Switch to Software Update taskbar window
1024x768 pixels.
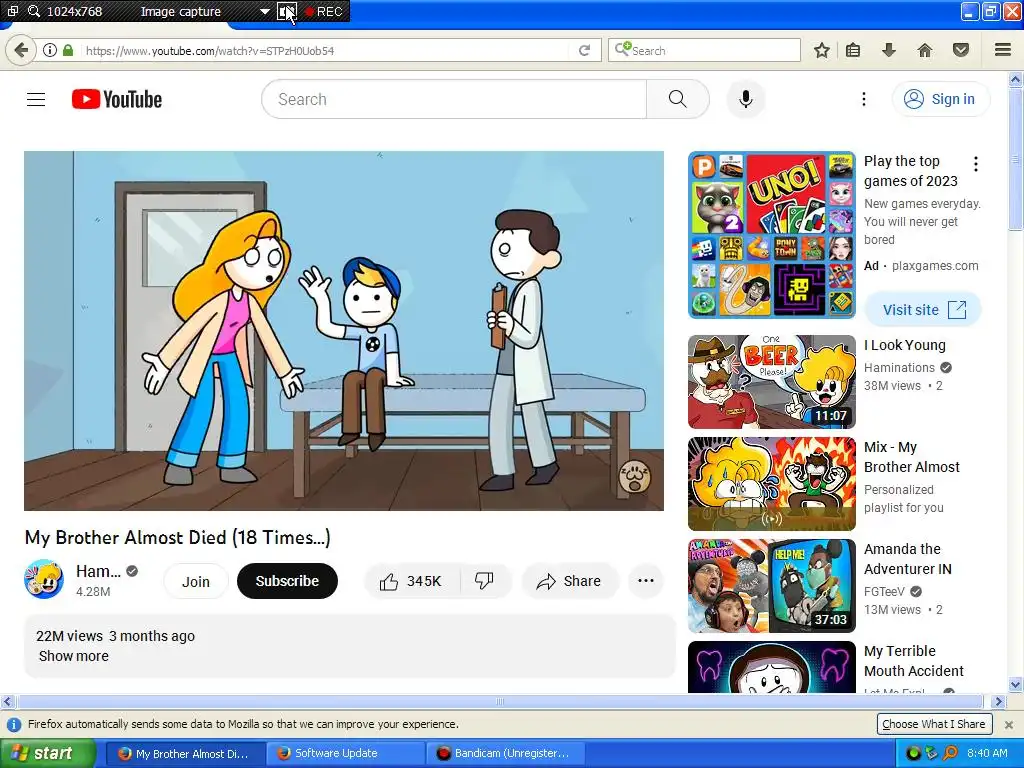[x=344, y=754]
